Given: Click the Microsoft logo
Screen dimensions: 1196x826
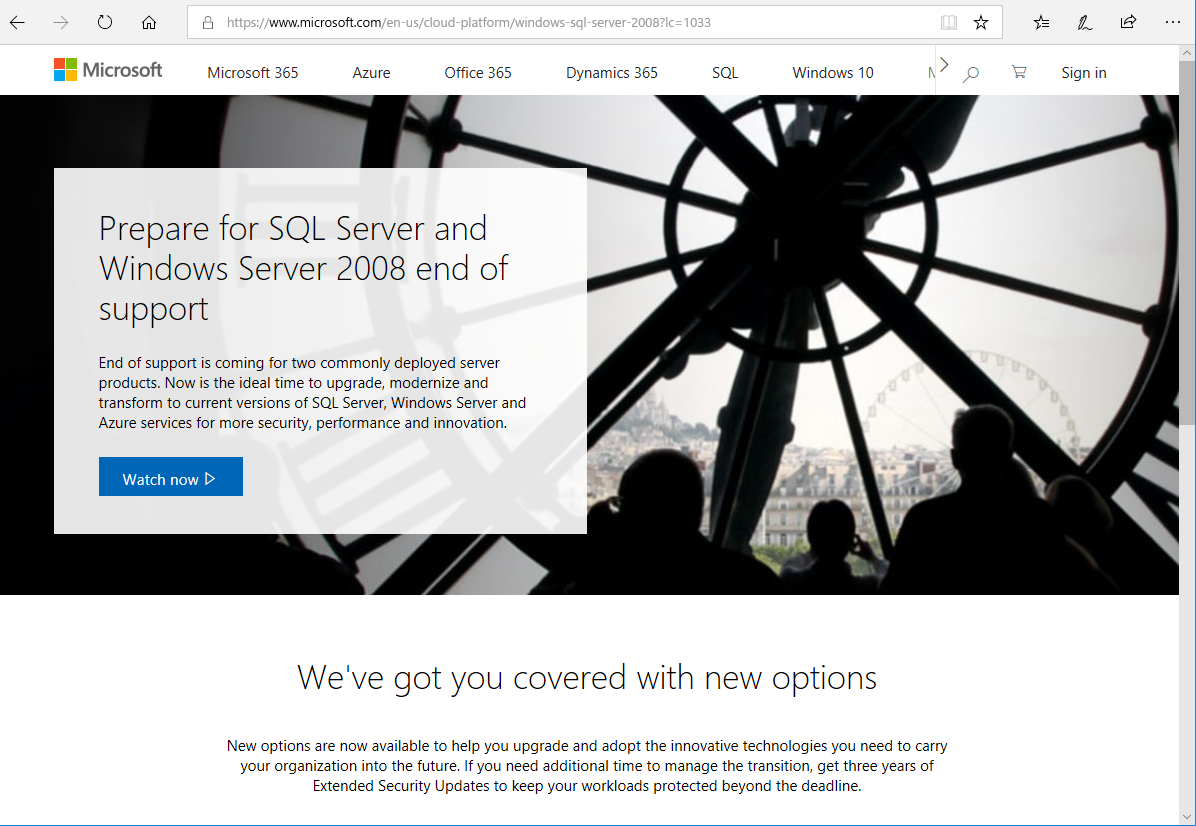Looking at the screenshot, I should [107, 69].
